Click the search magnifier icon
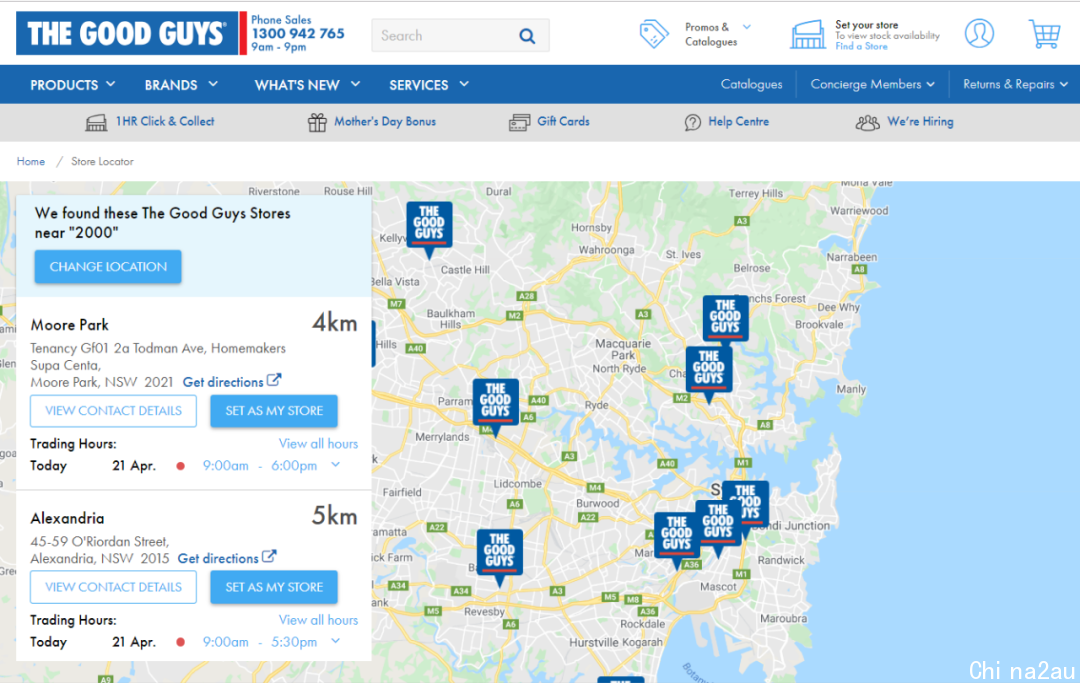 click(527, 36)
